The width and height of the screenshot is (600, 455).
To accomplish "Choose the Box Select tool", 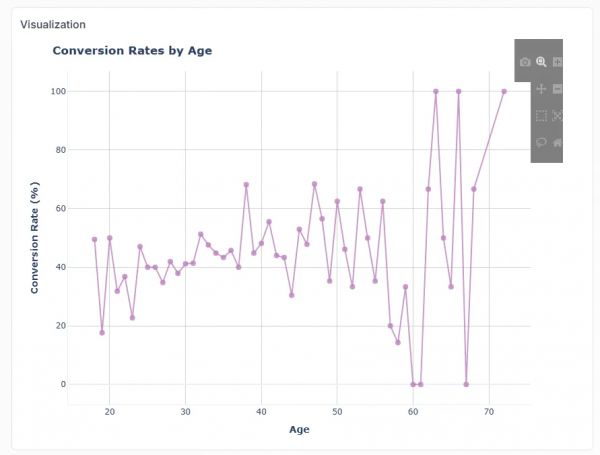I will (x=541, y=116).
